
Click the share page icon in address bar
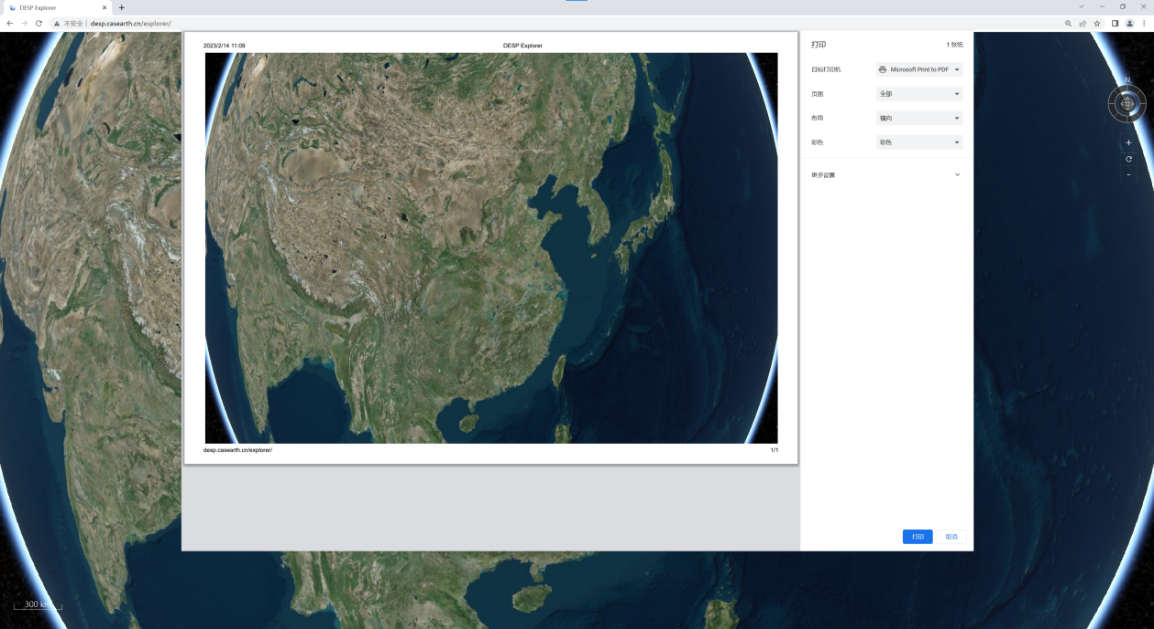point(1082,23)
